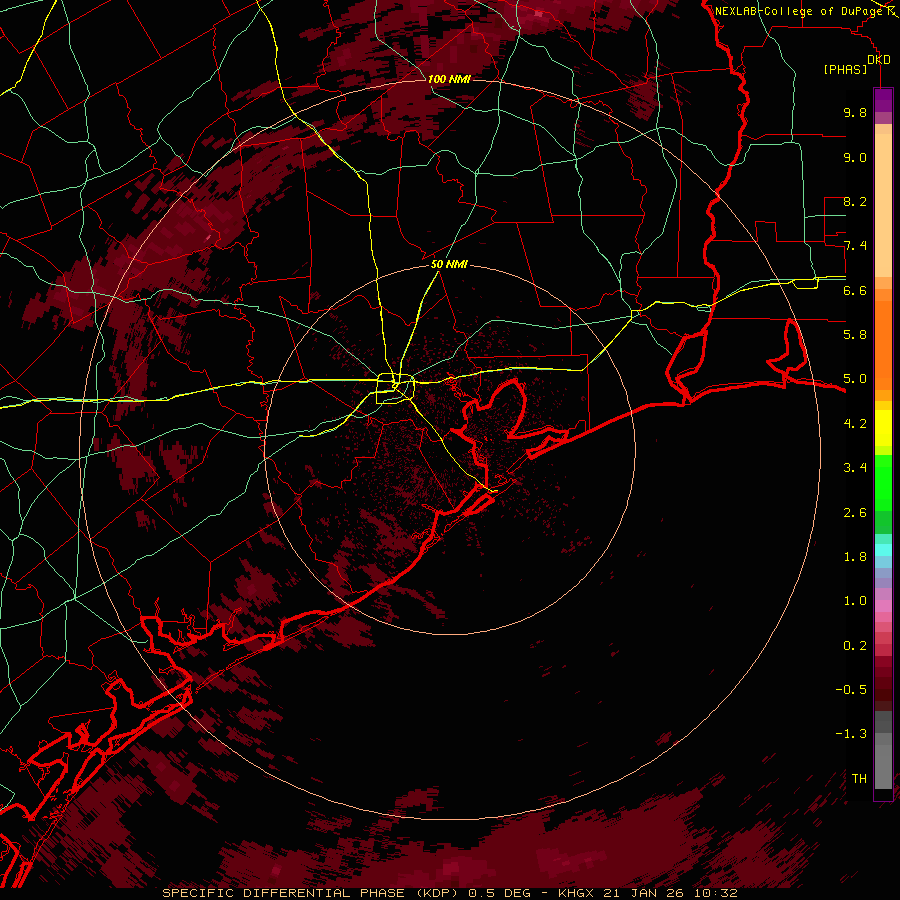Pick the cyan legend color swatch
Screen dimensions: 900x900
pos(883,550)
